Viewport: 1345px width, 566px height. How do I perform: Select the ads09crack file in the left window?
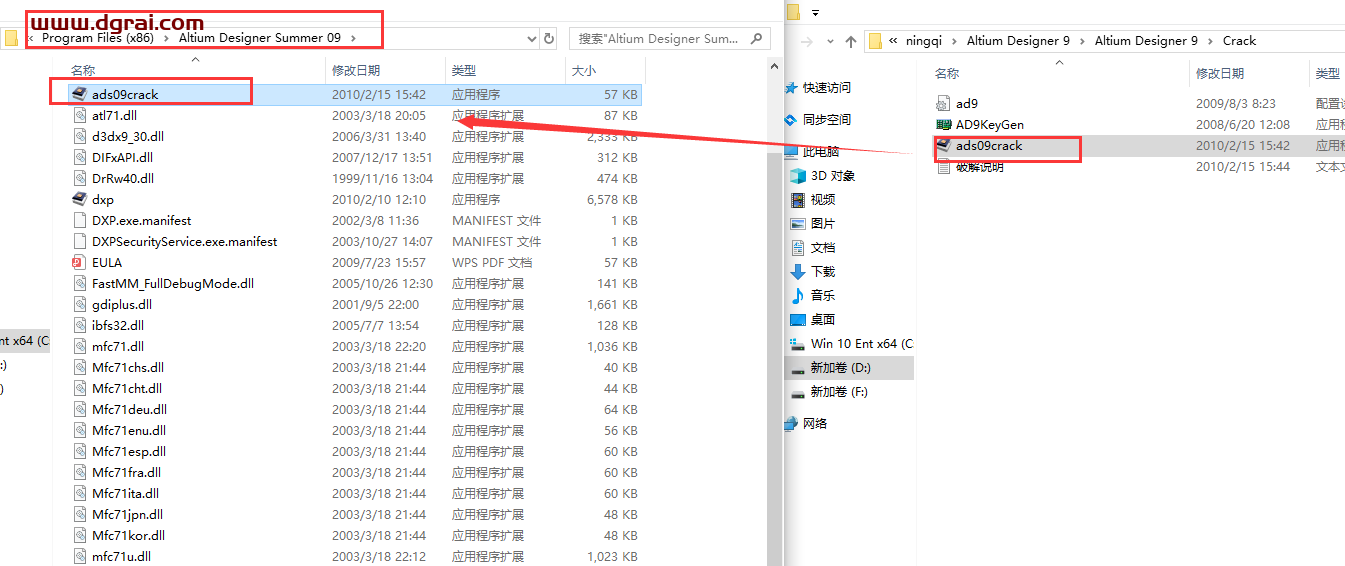point(124,94)
